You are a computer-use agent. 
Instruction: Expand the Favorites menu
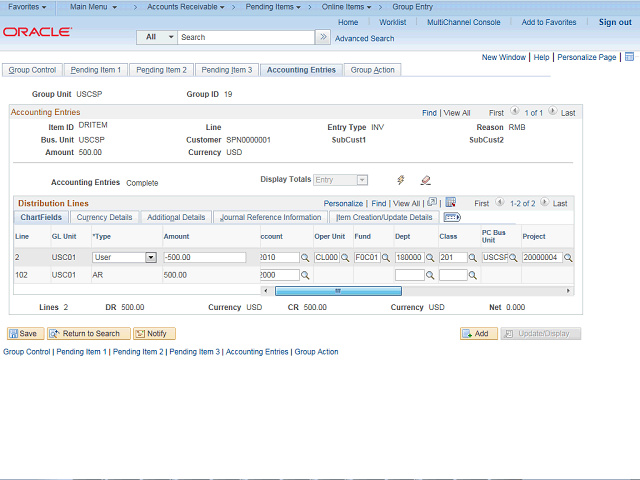pyautogui.click(x=27, y=7)
